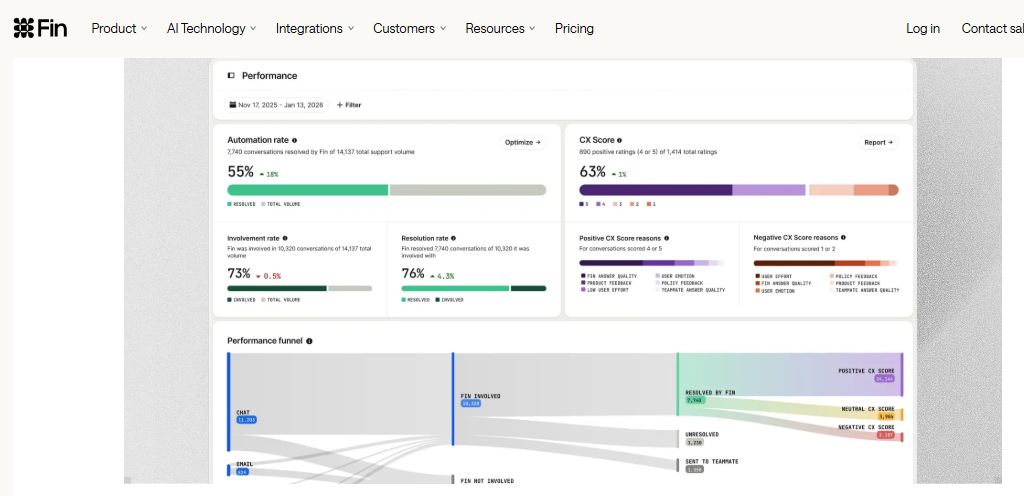Open the Product menu
Image resolution: width=1024 pixels, height=496 pixels.
click(120, 29)
